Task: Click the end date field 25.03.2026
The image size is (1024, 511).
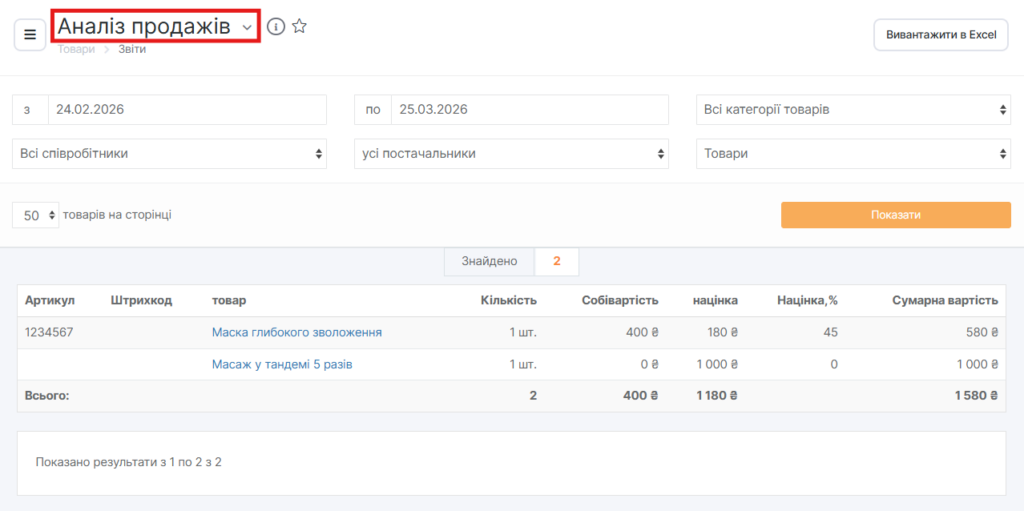Action: click(529, 109)
